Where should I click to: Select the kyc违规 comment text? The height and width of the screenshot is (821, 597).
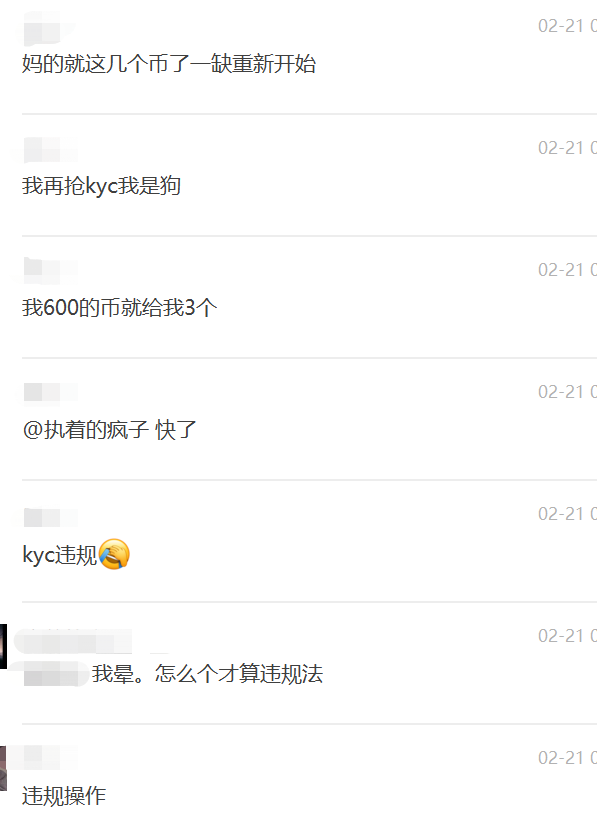pyautogui.click(x=60, y=554)
